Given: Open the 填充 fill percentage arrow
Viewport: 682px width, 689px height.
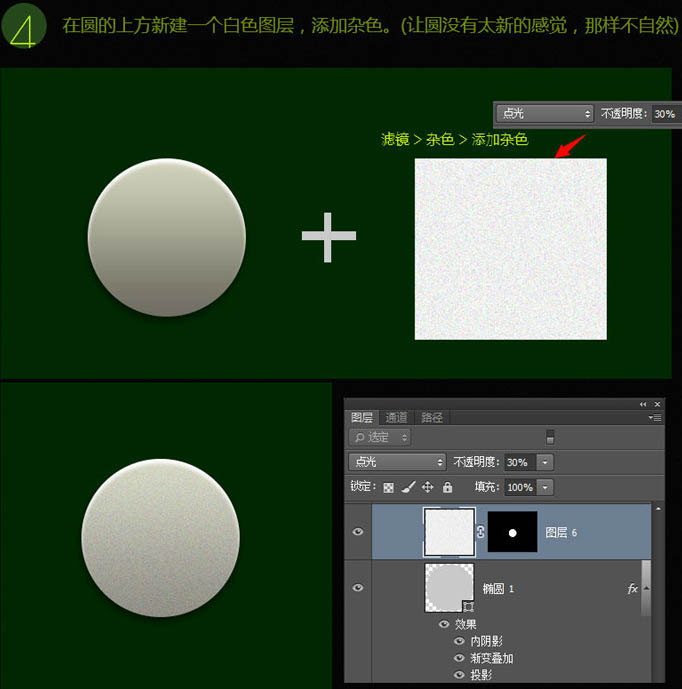Looking at the screenshot, I should (545, 487).
